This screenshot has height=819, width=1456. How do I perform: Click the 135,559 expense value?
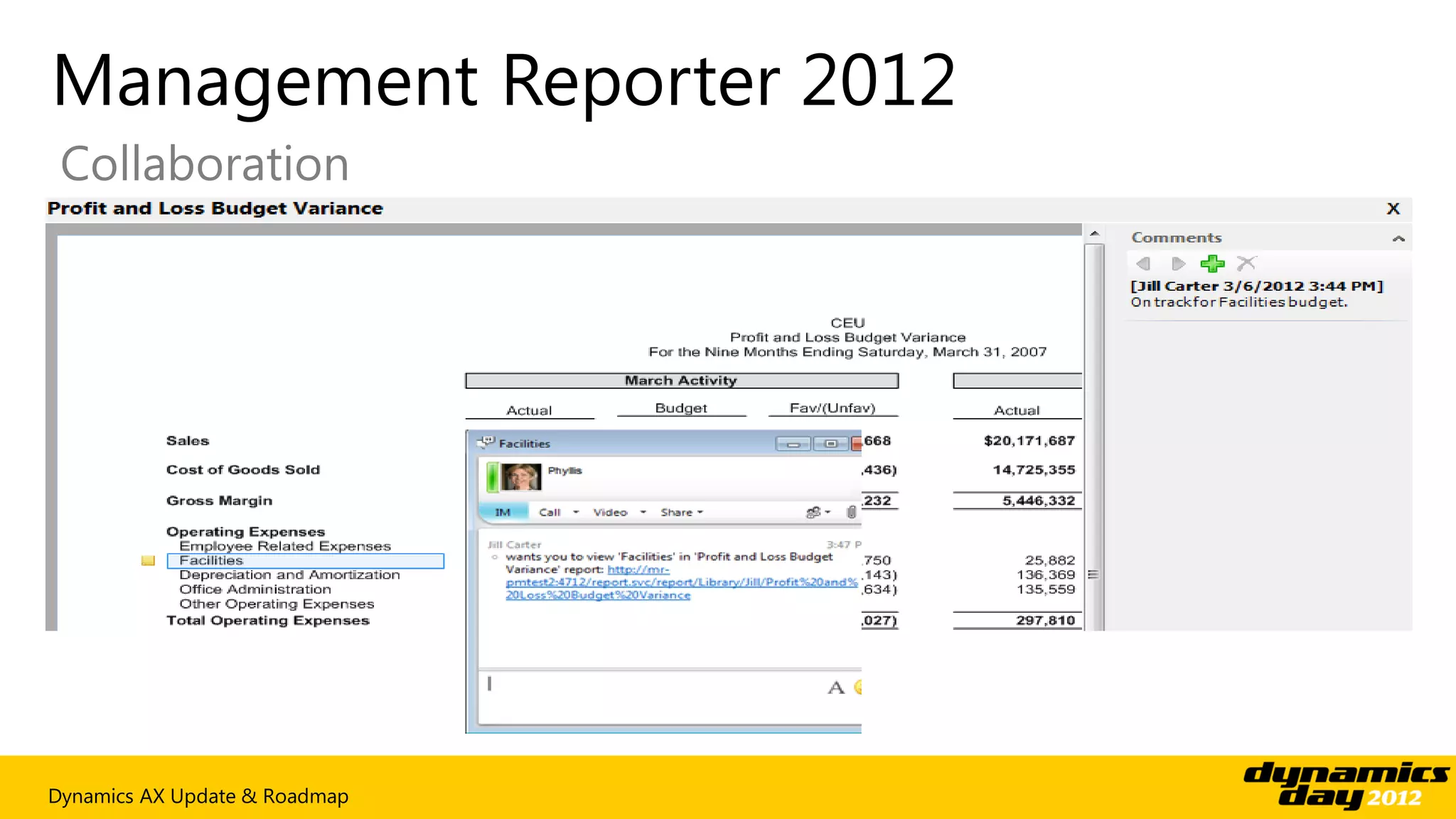pos(1046,589)
